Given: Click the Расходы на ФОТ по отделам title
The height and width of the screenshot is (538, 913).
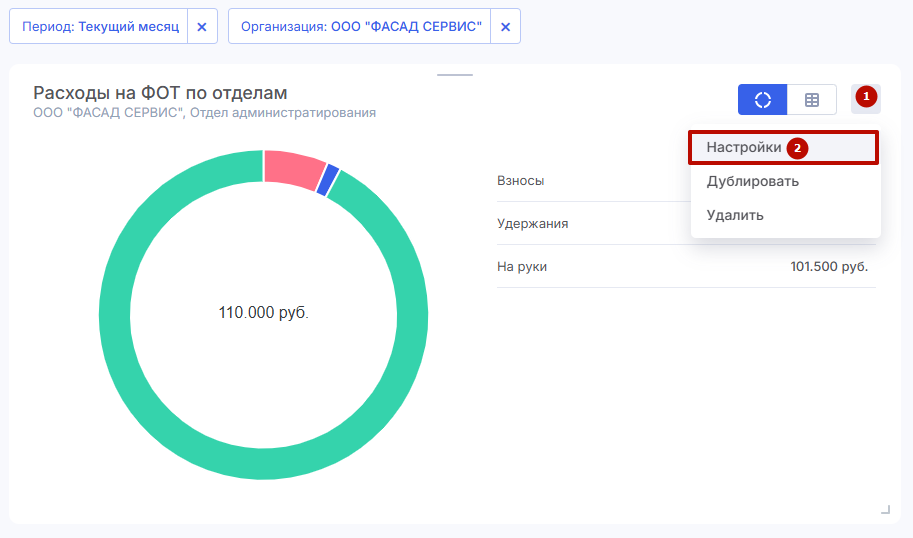Looking at the screenshot, I should (x=160, y=93).
